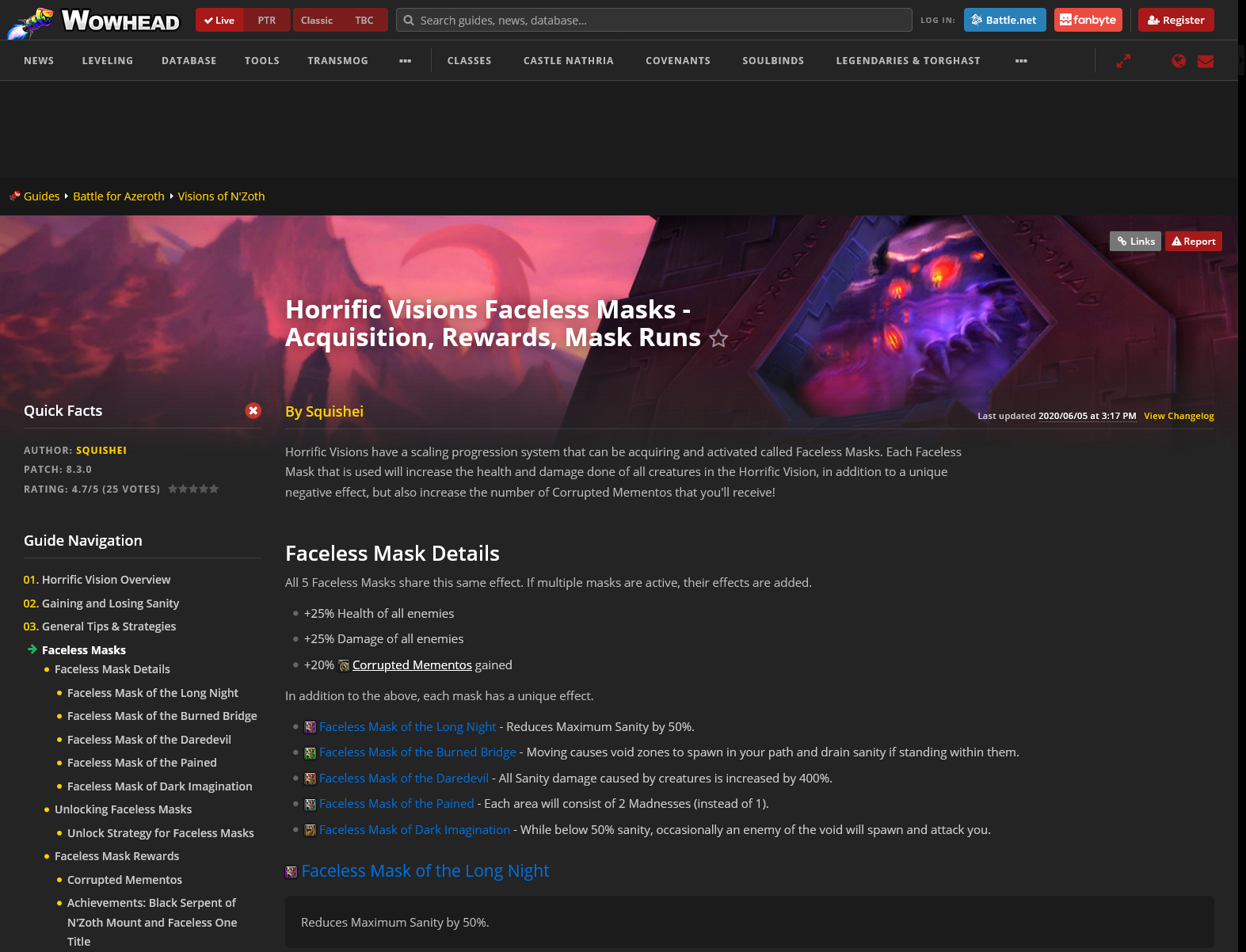Click Battle for Azeroth breadcrumb
This screenshot has height=952, width=1246.
click(119, 196)
